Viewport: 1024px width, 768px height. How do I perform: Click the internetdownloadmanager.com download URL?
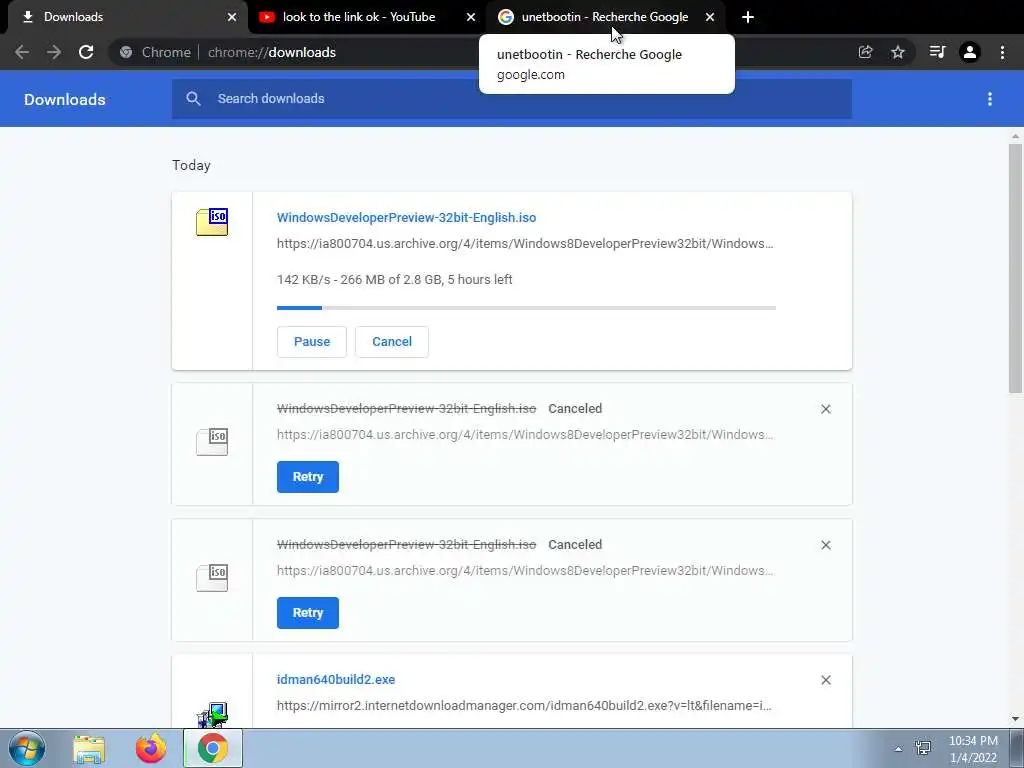click(x=524, y=705)
